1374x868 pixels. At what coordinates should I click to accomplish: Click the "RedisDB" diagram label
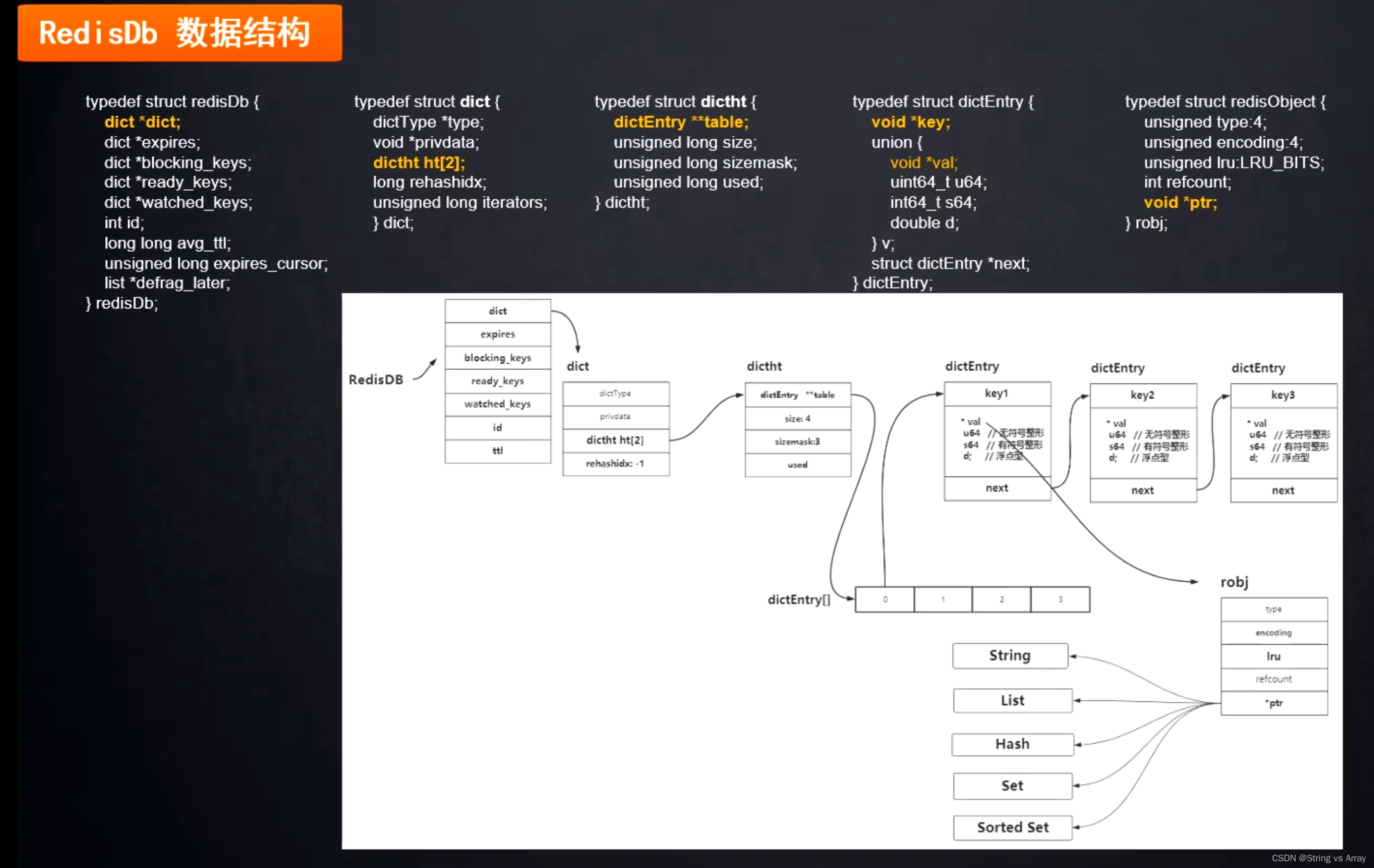376,379
